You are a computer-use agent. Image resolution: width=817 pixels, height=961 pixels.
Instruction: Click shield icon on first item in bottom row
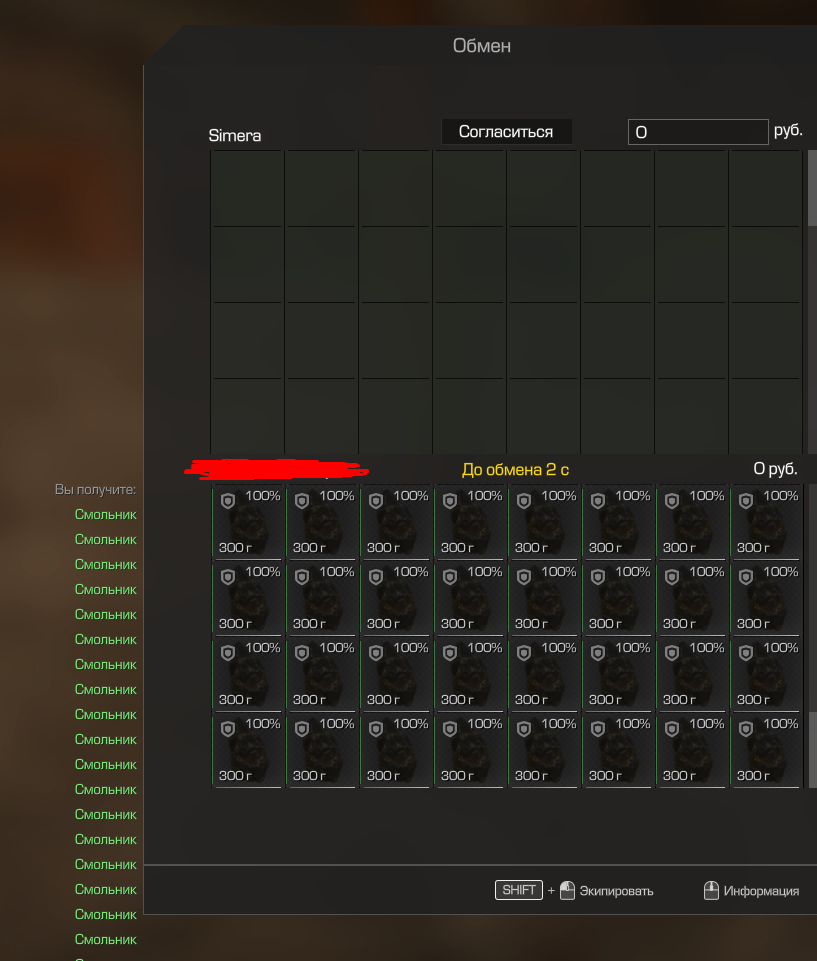click(x=227, y=729)
